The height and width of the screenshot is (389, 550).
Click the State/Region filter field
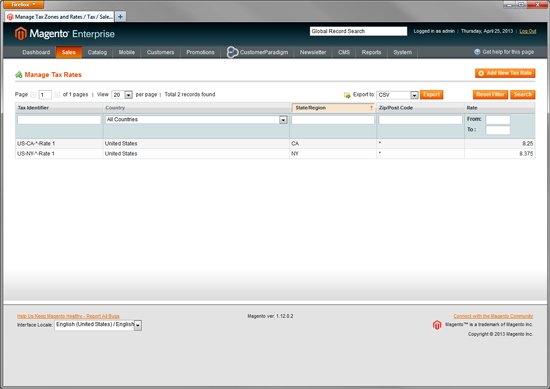pos(333,120)
